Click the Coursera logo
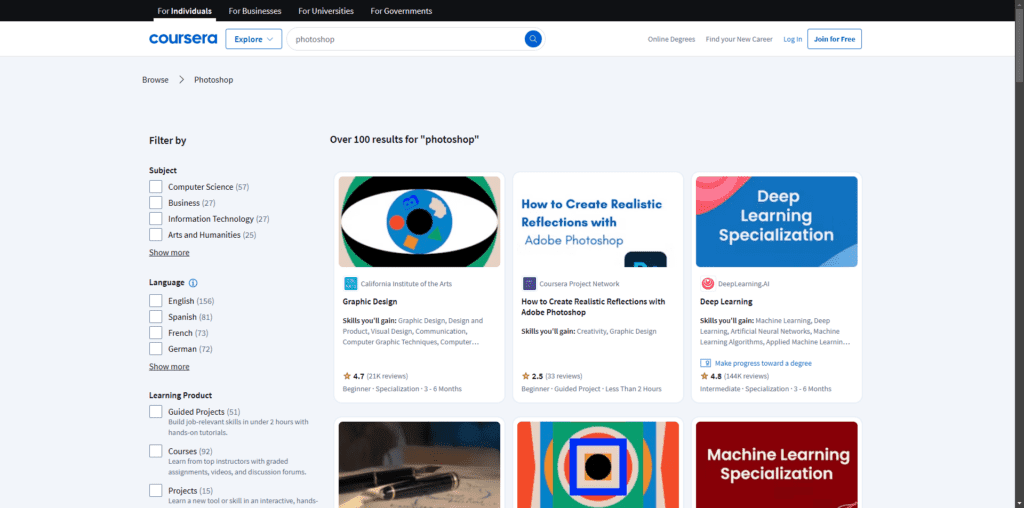Image resolution: width=1024 pixels, height=508 pixels. (x=183, y=39)
